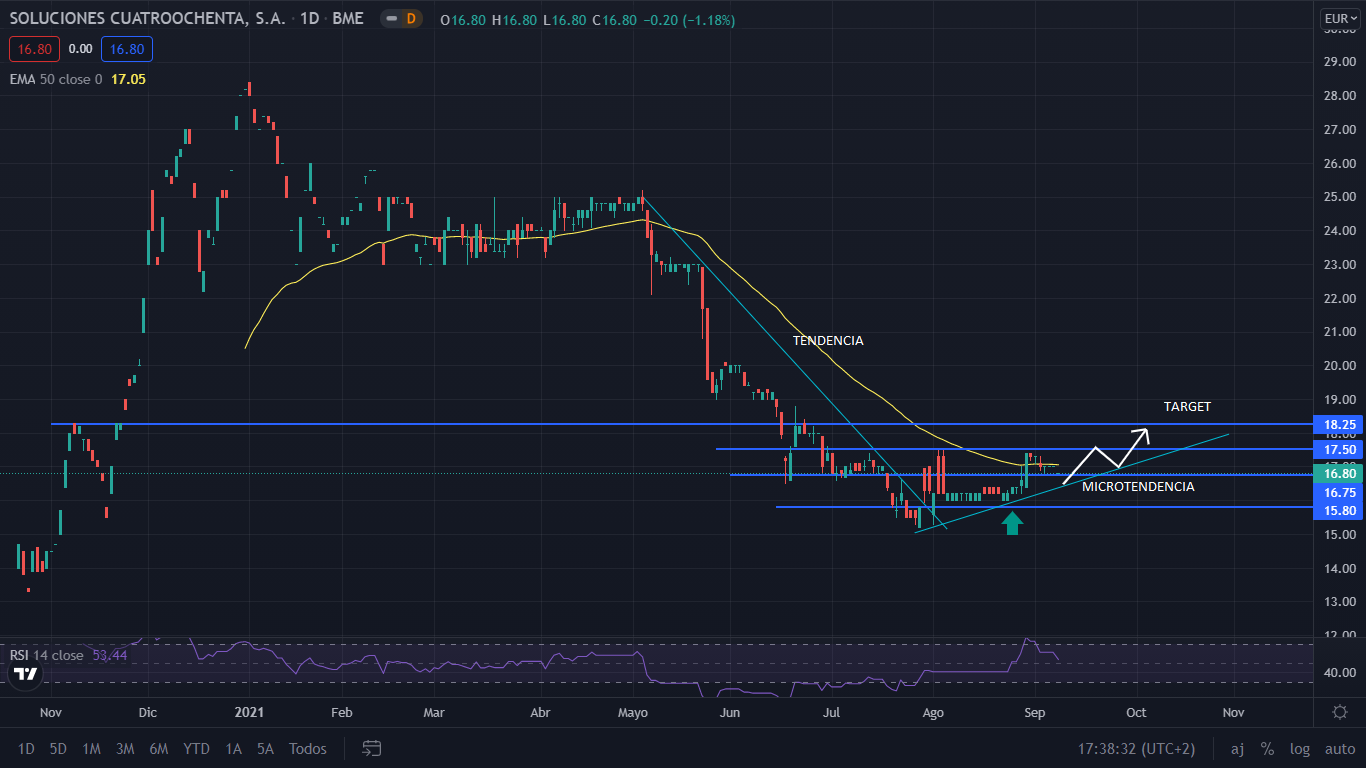Image resolution: width=1366 pixels, height=768 pixels.
Task: Select the RSI 14 indicator legend
Action: pyautogui.click(x=47, y=655)
